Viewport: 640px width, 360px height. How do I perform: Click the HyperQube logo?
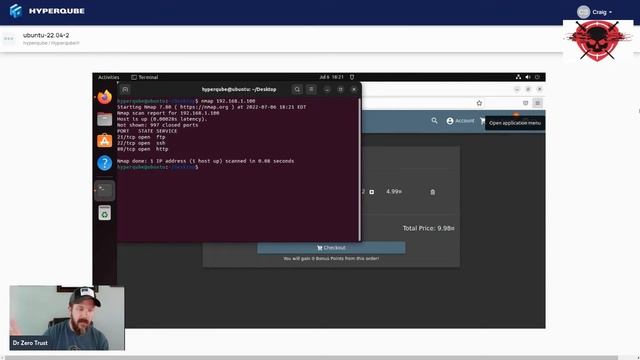[x=47, y=11]
